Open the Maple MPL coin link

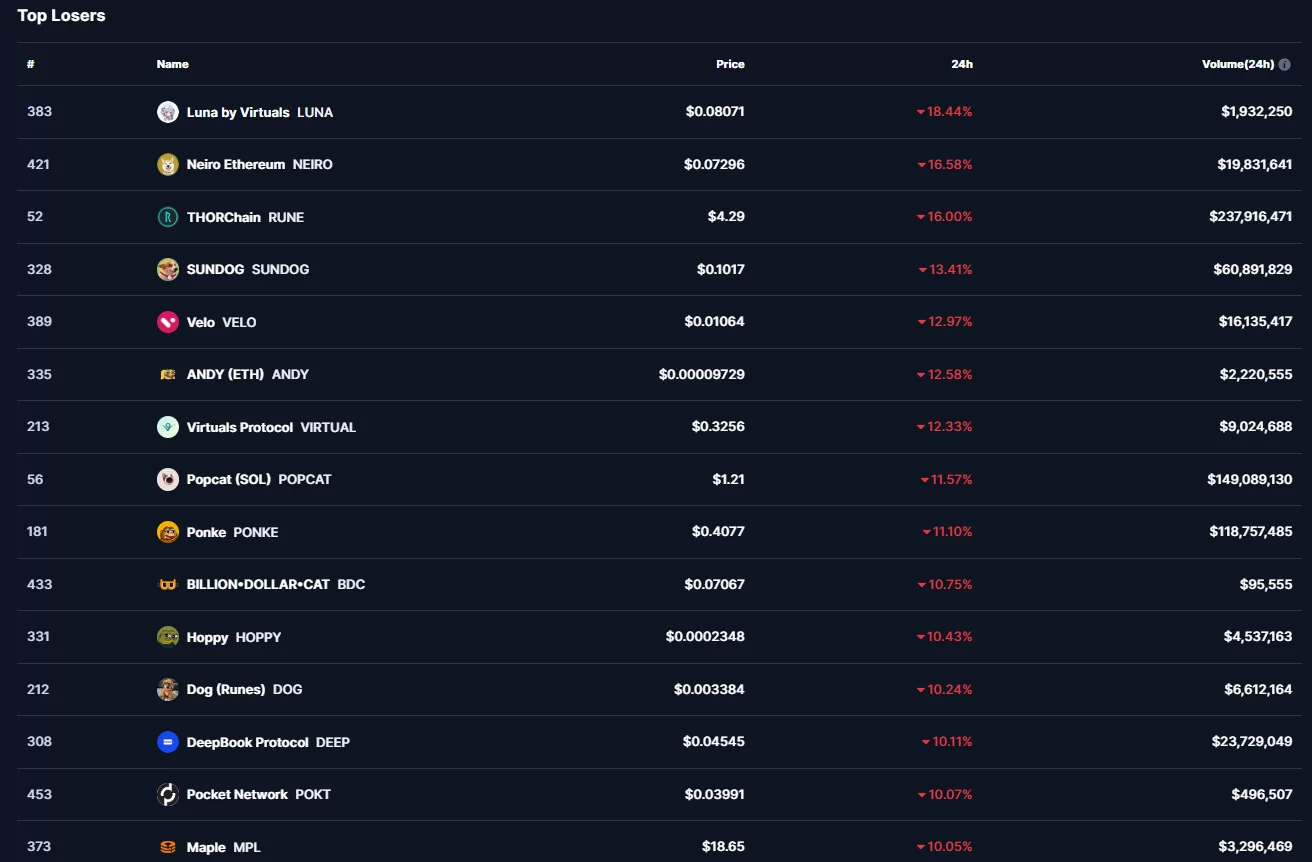(223, 847)
